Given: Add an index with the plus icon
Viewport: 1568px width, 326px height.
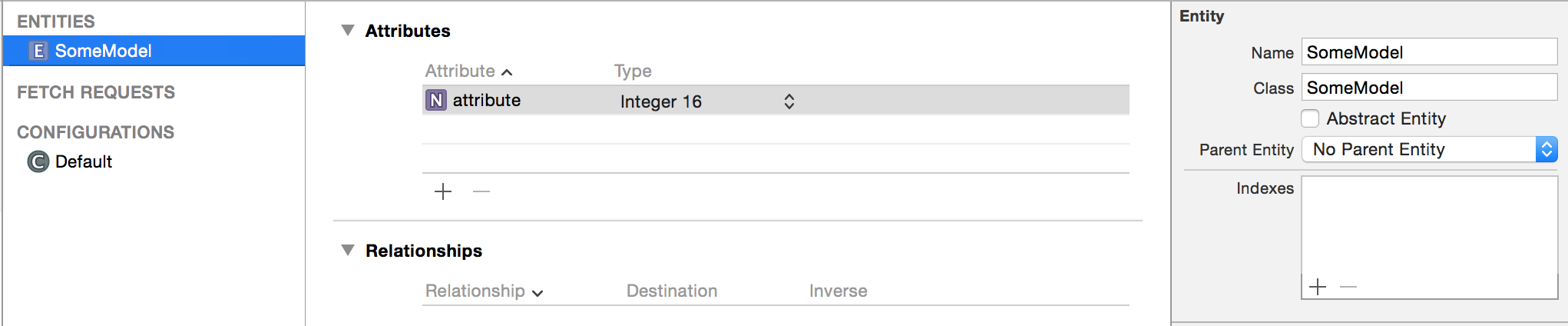Looking at the screenshot, I should [x=1318, y=287].
